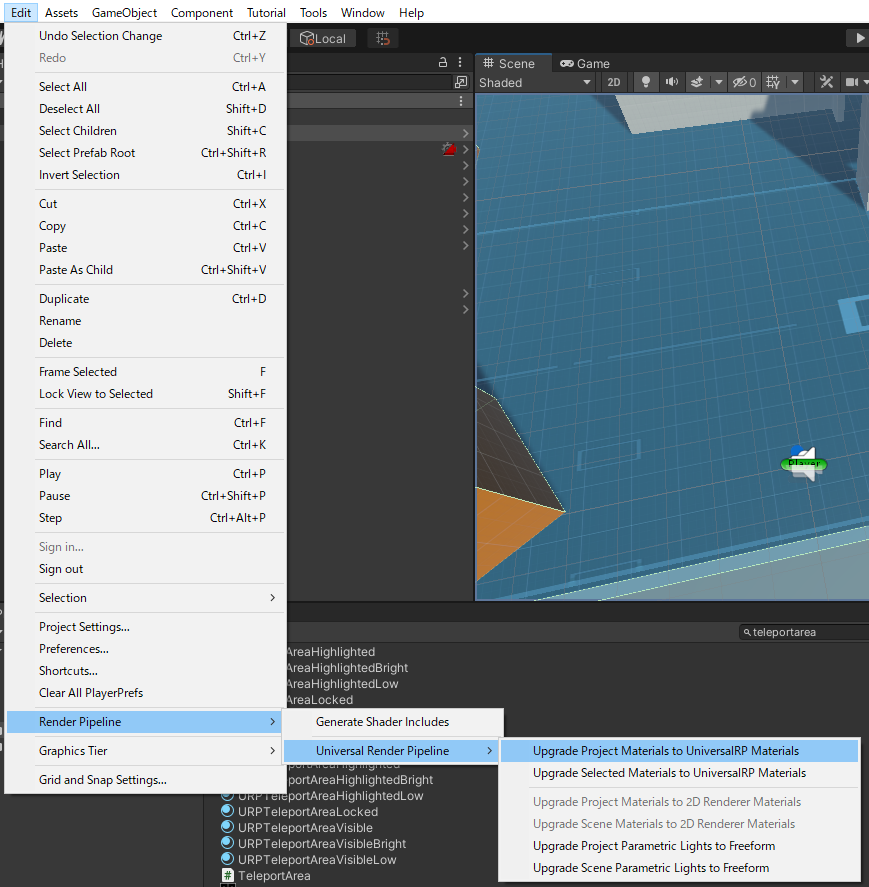Choose Generate Shader Includes menu item
The image size is (869, 887).
382,722
